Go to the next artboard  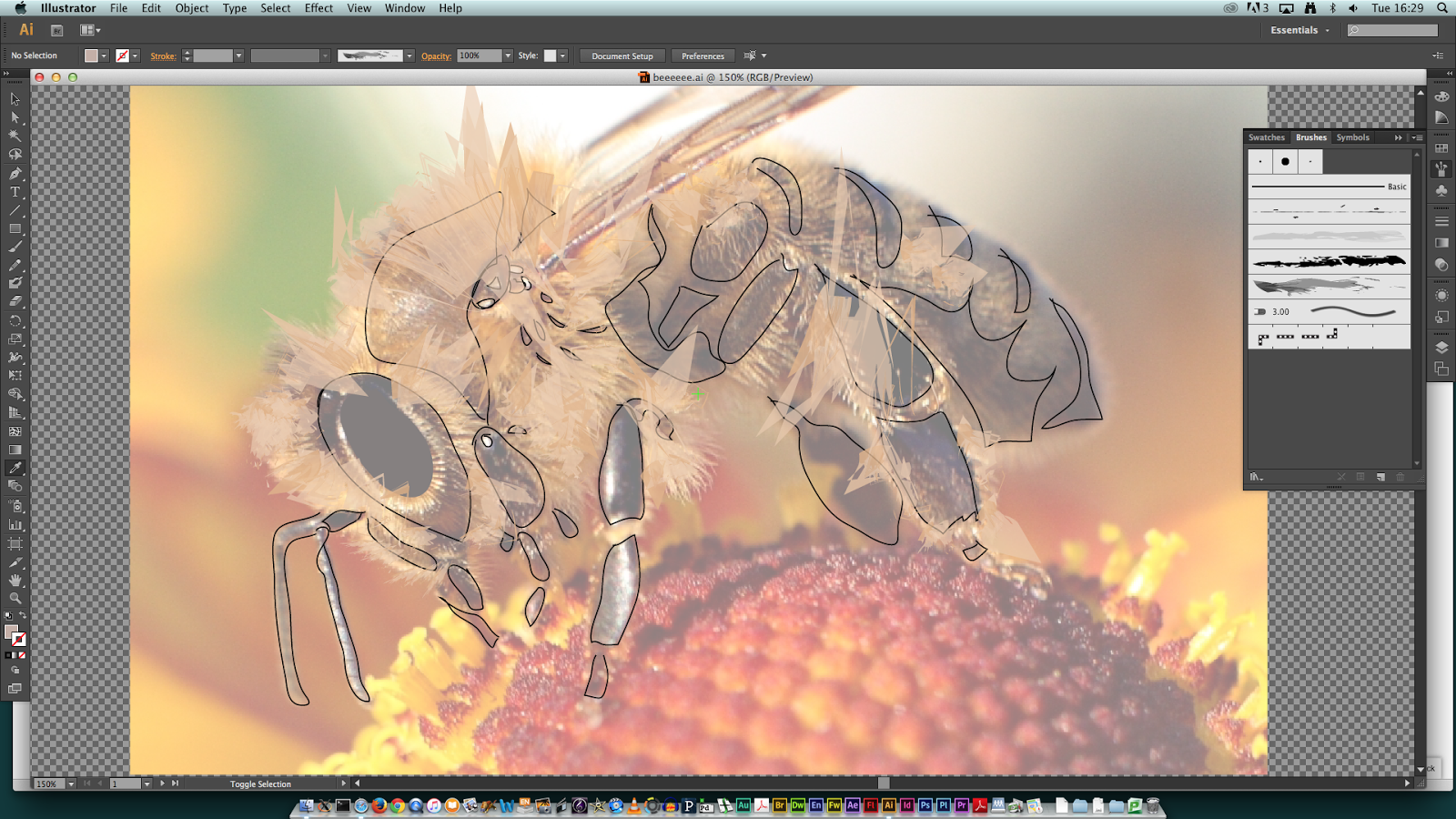coord(163,784)
